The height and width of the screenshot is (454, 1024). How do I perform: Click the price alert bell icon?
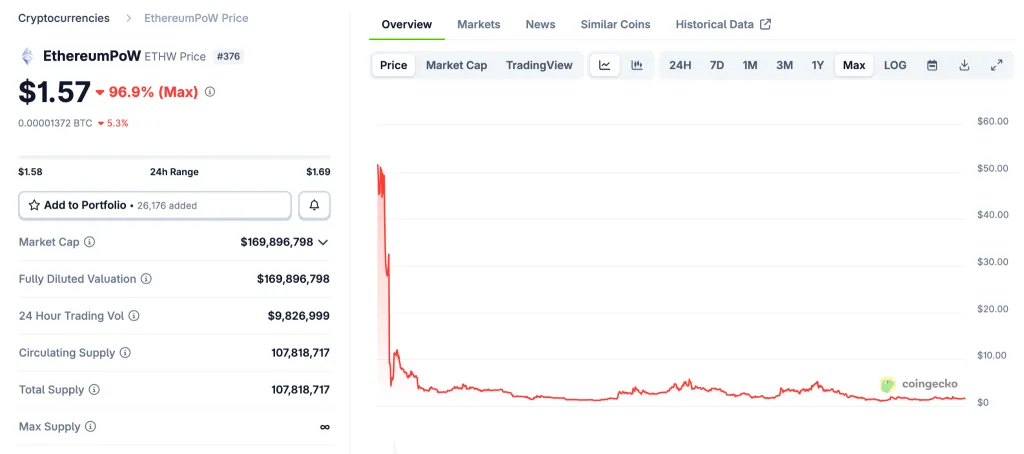314,205
